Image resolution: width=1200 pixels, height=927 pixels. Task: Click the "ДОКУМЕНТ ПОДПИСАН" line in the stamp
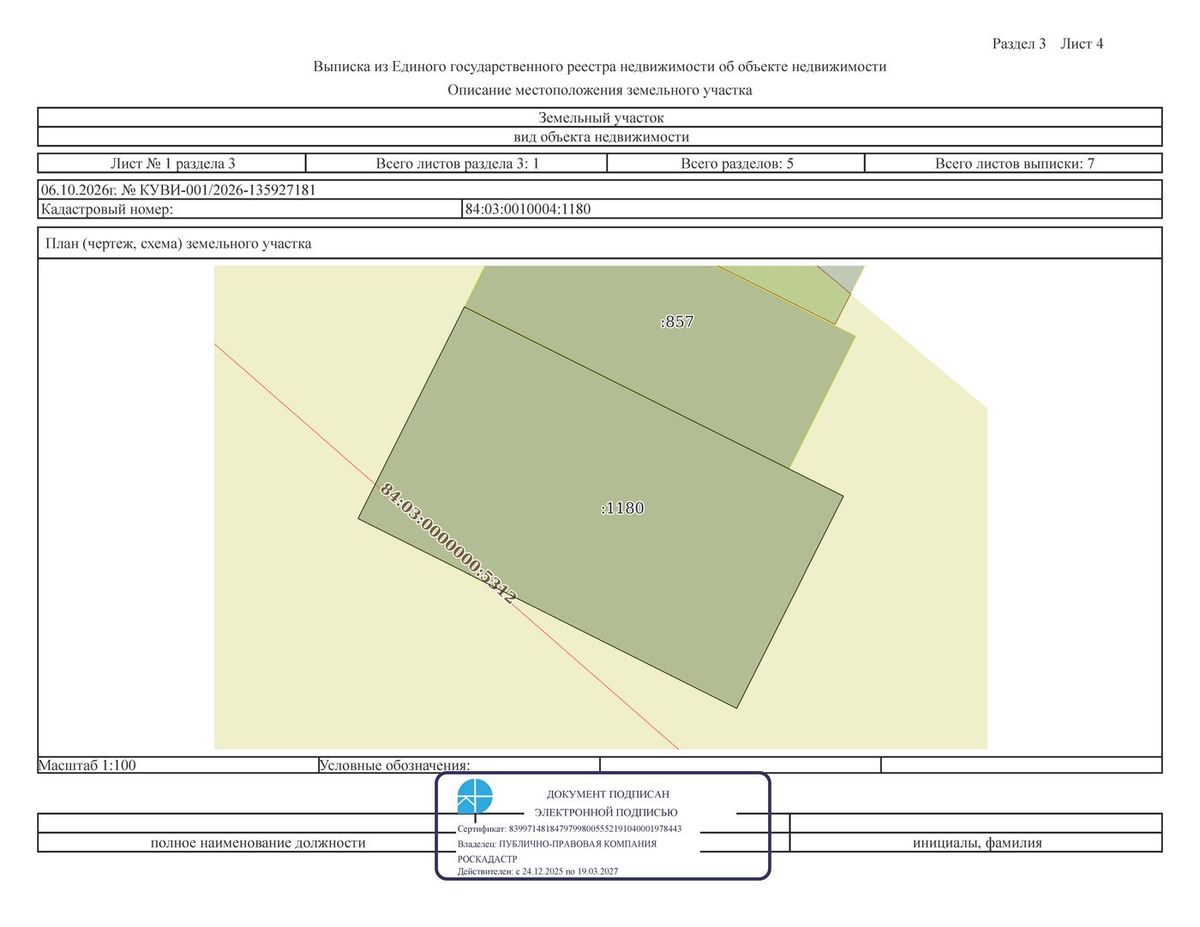point(606,793)
